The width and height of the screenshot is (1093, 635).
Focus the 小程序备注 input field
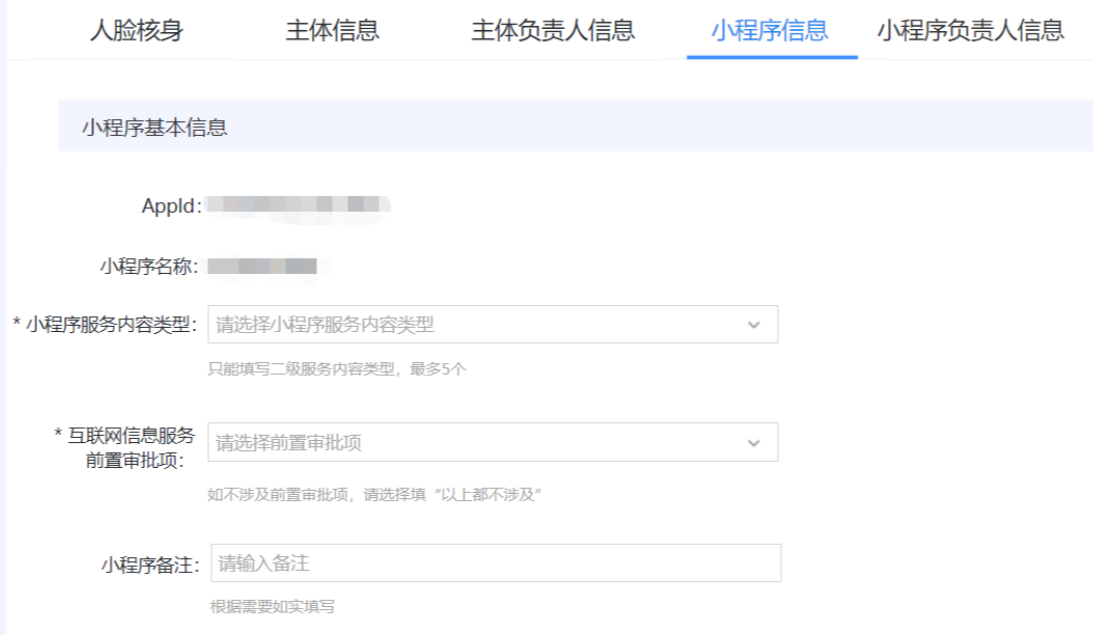[x=495, y=564]
